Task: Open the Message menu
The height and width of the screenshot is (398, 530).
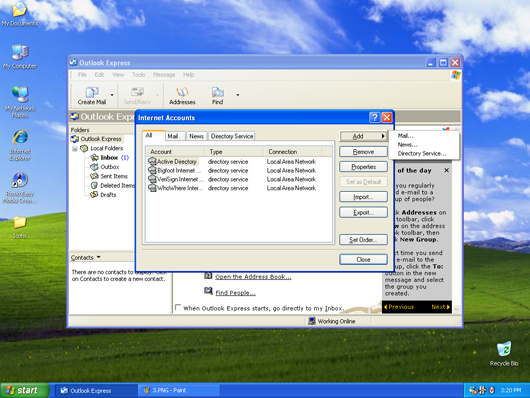Action: (x=164, y=75)
